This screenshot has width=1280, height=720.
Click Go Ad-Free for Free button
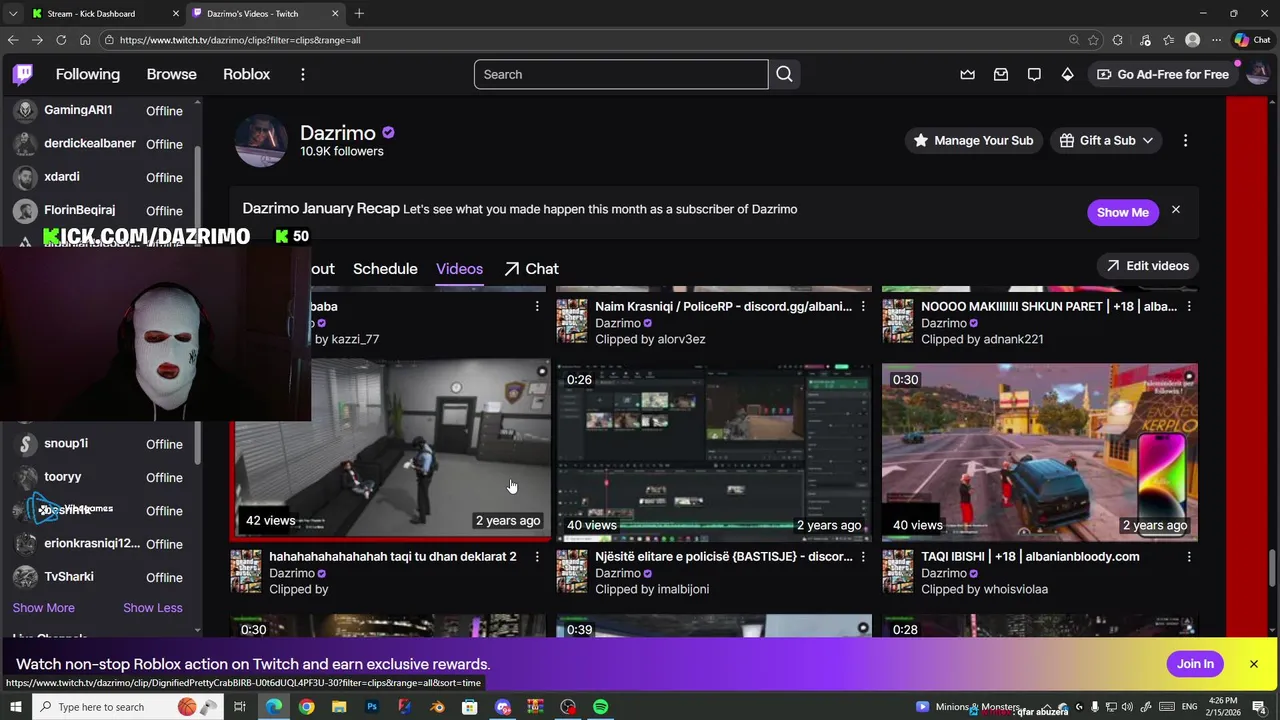(1162, 74)
